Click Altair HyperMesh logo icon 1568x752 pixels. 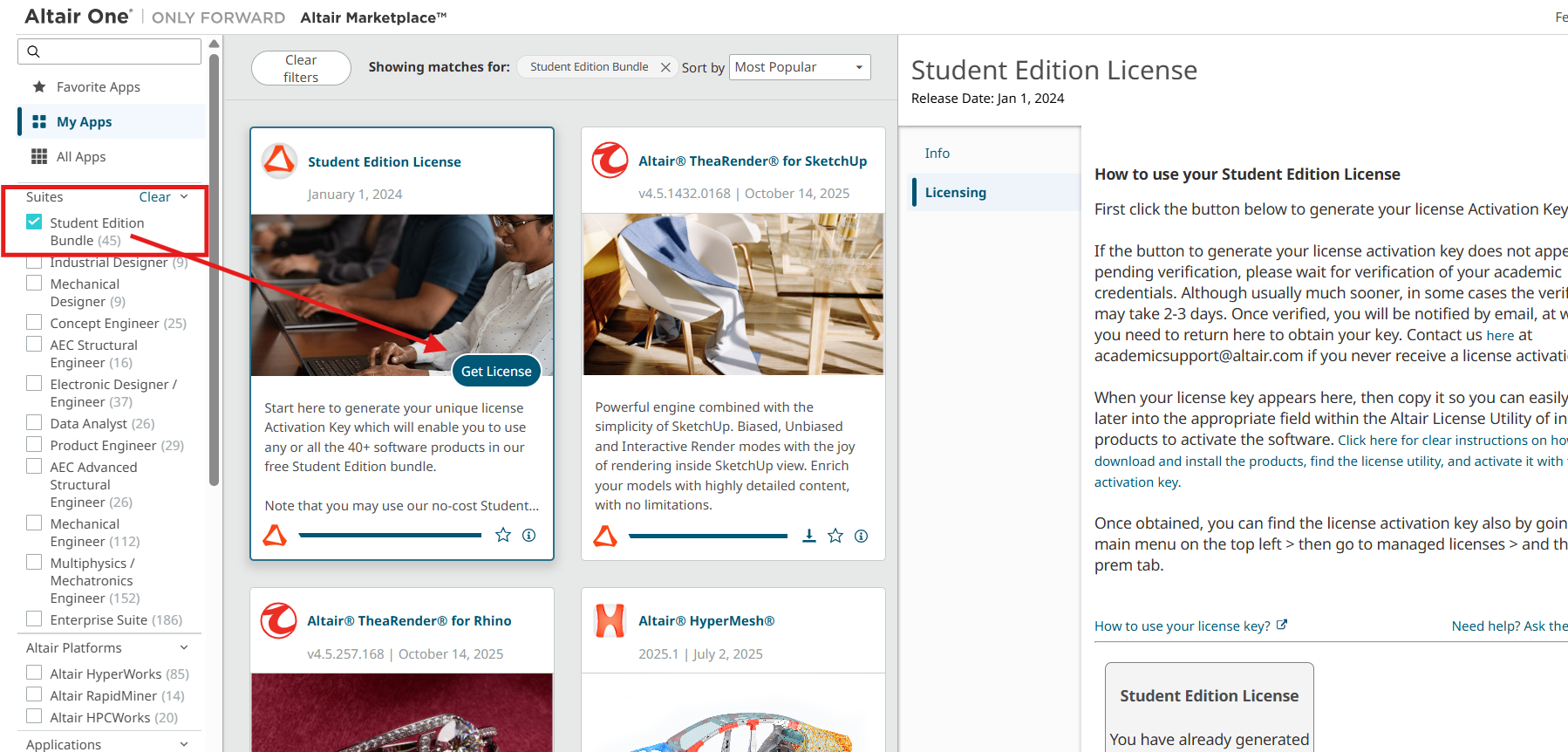pos(610,620)
